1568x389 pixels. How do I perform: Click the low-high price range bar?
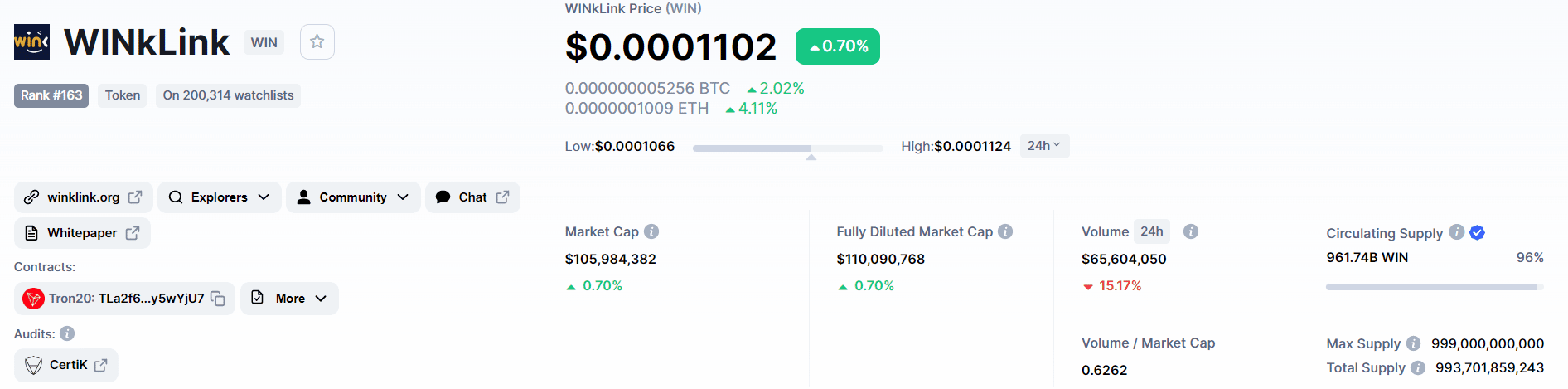pyautogui.click(x=787, y=148)
